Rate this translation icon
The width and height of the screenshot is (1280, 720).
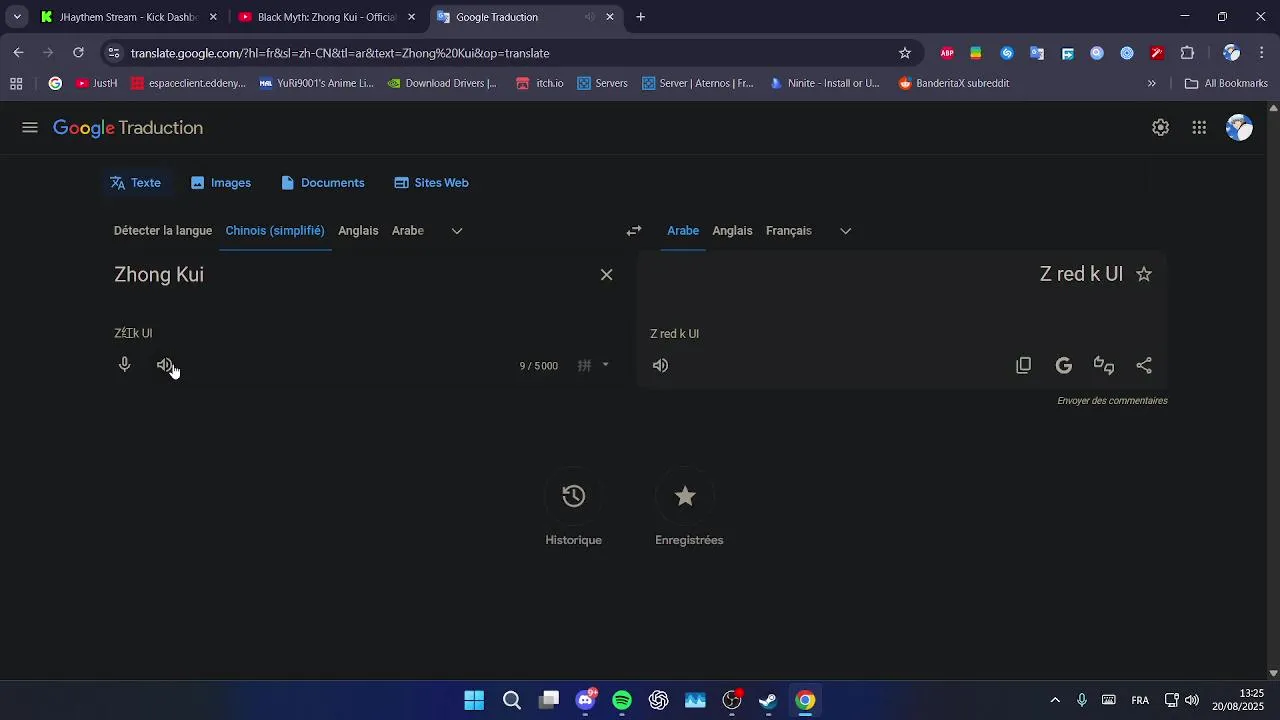pyautogui.click(x=1104, y=366)
